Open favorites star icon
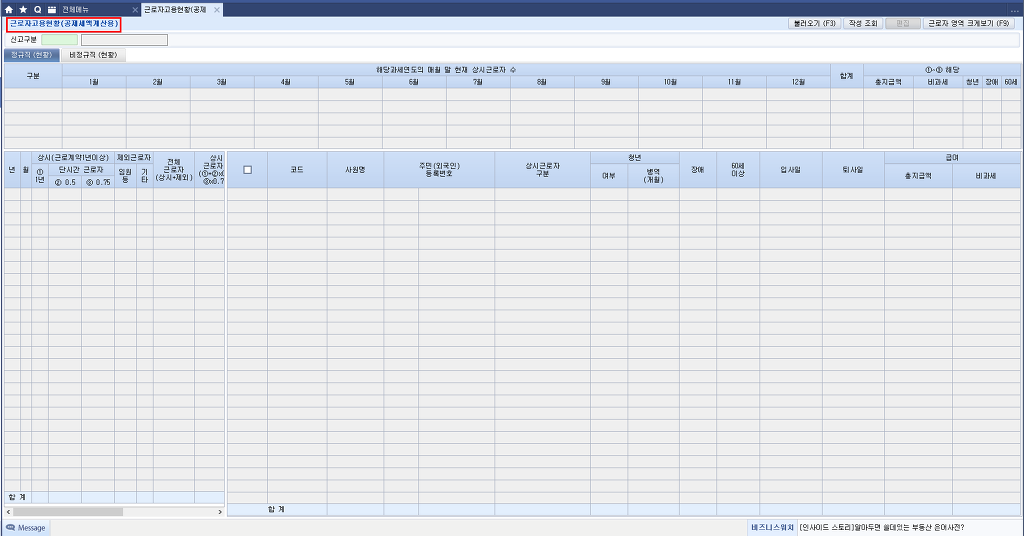The height and width of the screenshot is (536, 1024). [x=24, y=10]
